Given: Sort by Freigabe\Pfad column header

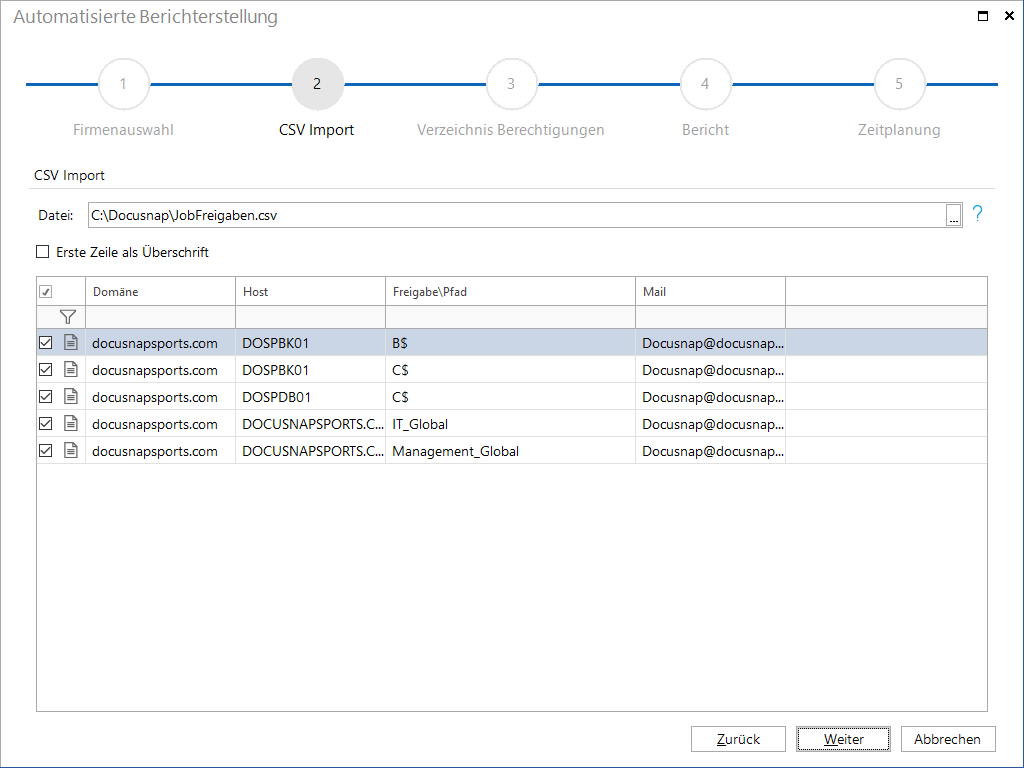Looking at the screenshot, I should [x=510, y=291].
